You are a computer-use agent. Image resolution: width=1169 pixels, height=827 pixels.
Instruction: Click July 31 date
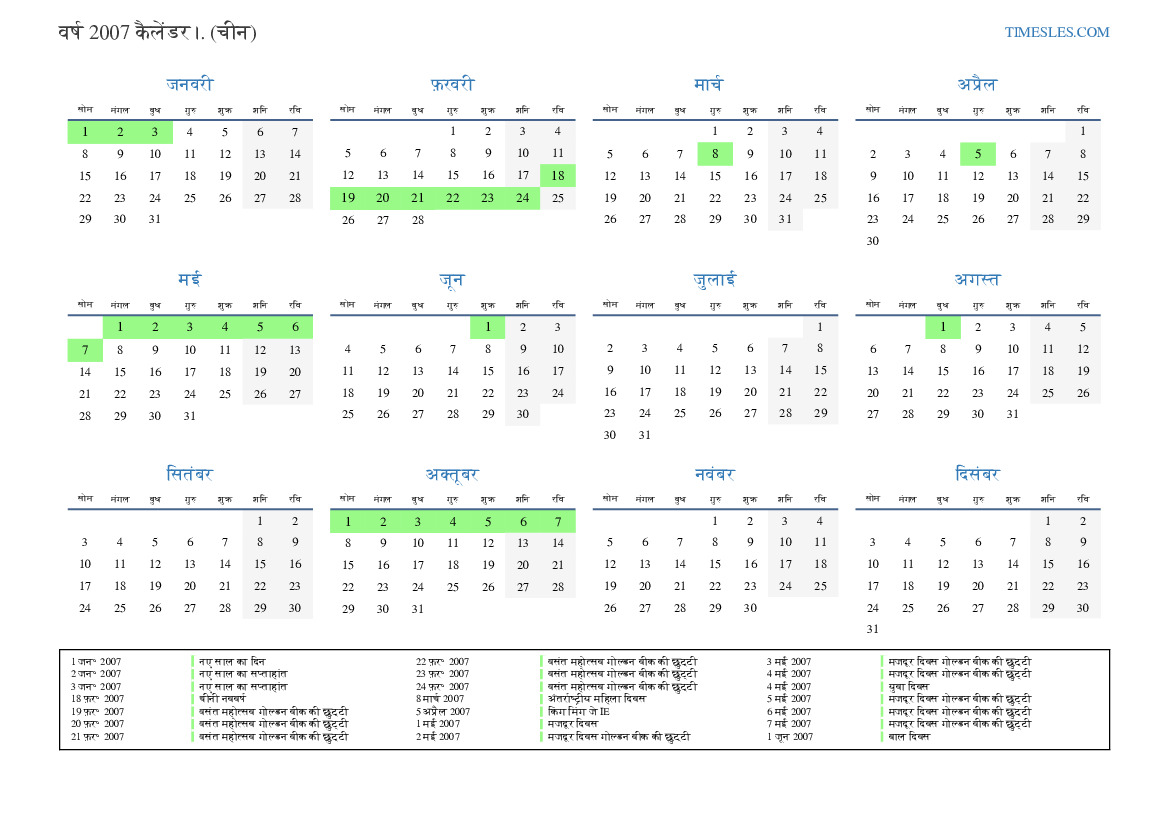click(645, 435)
